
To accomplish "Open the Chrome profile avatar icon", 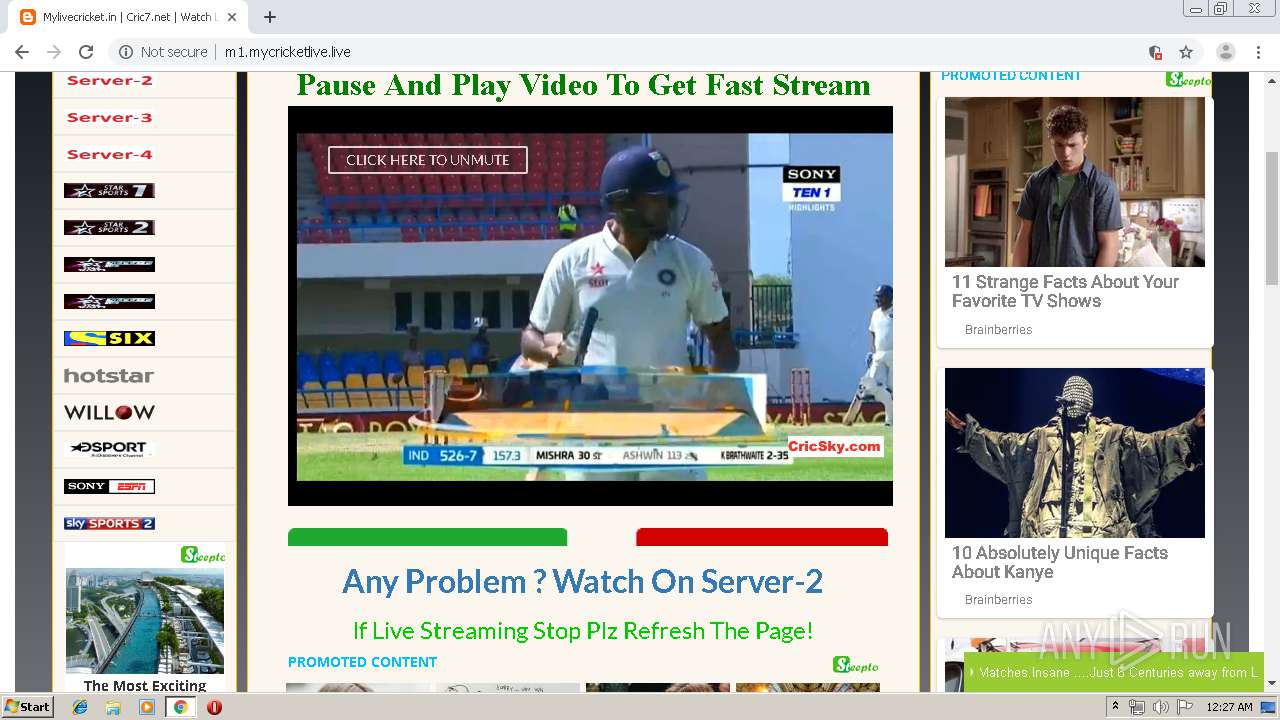I will 1225,52.
